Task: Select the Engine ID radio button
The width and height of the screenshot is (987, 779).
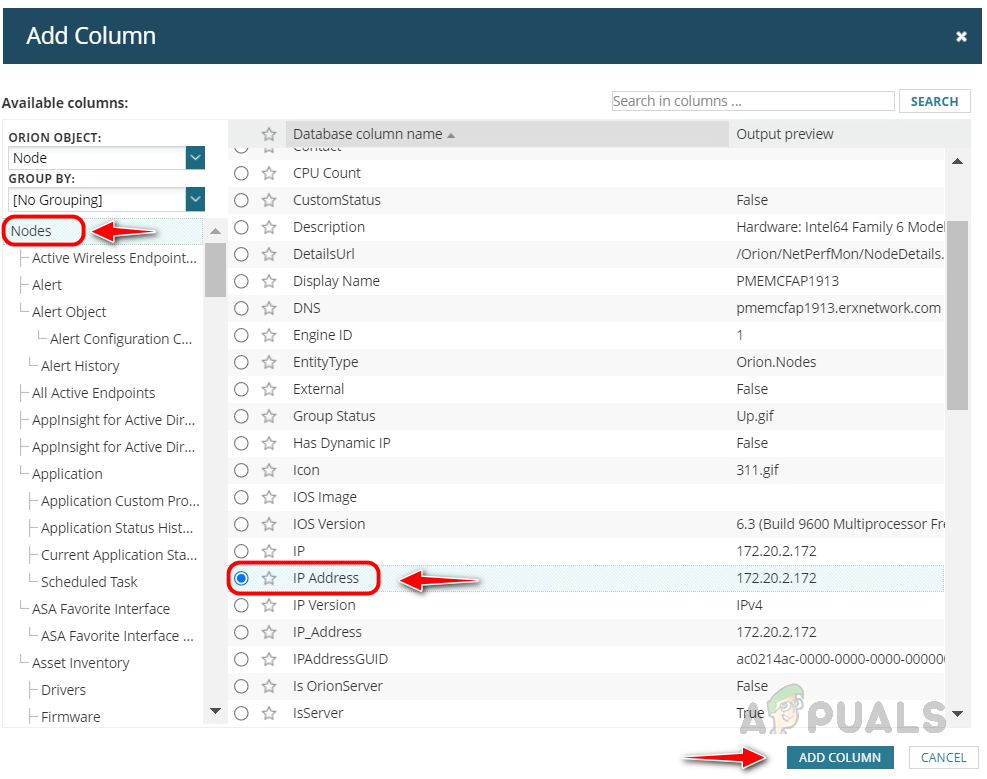Action: (x=241, y=335)
